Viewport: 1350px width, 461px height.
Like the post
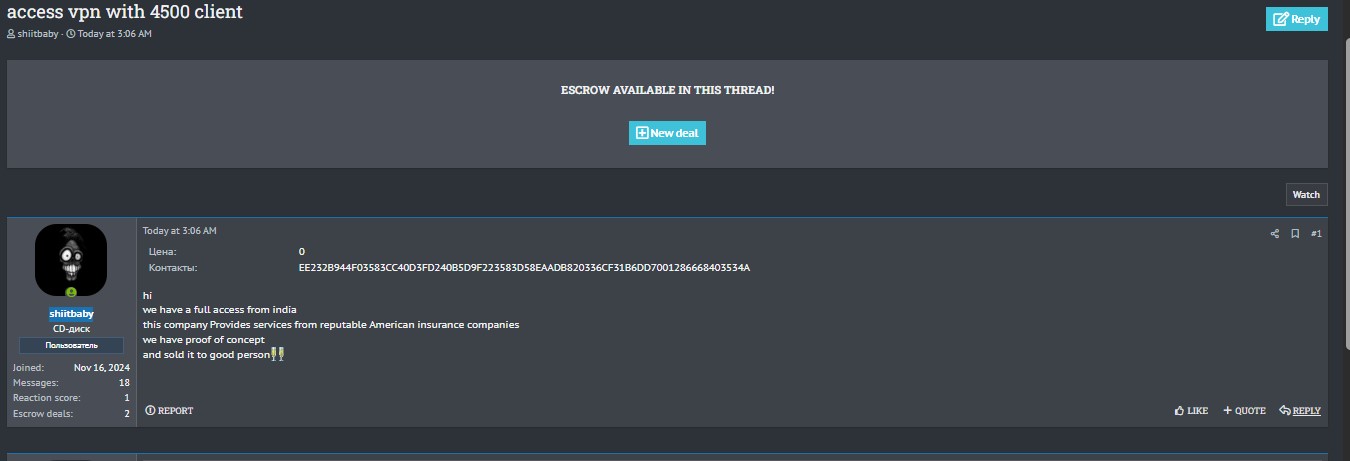(x=1191, y=411)
